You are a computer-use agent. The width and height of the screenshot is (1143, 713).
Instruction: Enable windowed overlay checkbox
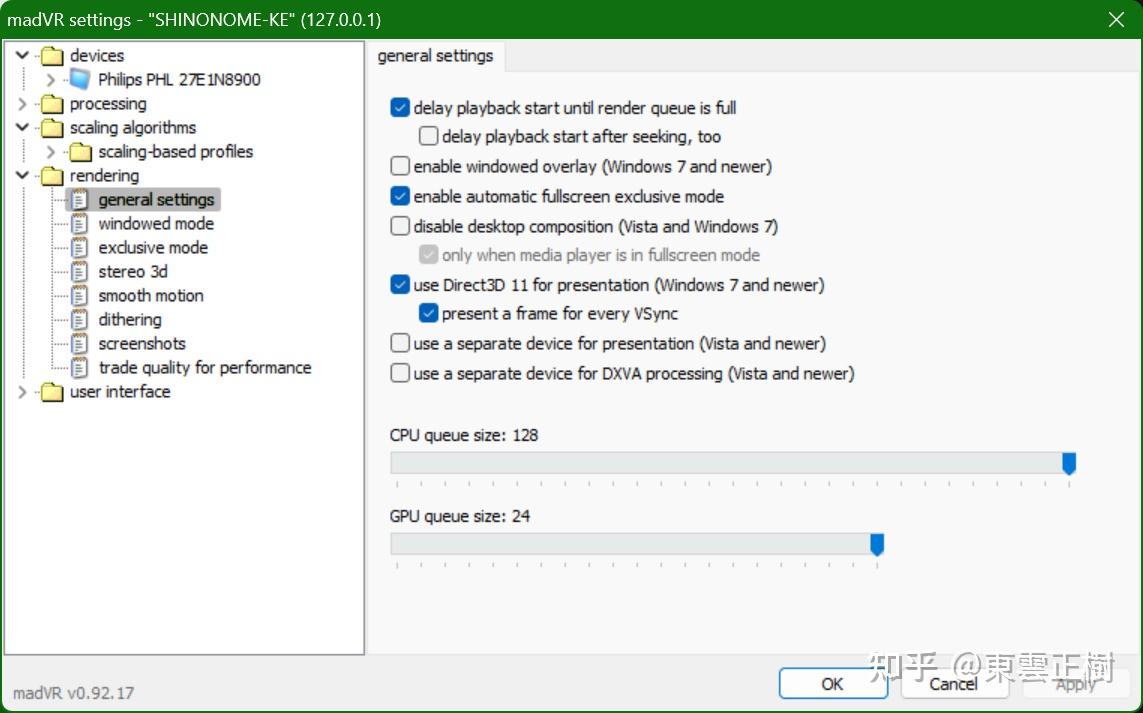(399, 166)
